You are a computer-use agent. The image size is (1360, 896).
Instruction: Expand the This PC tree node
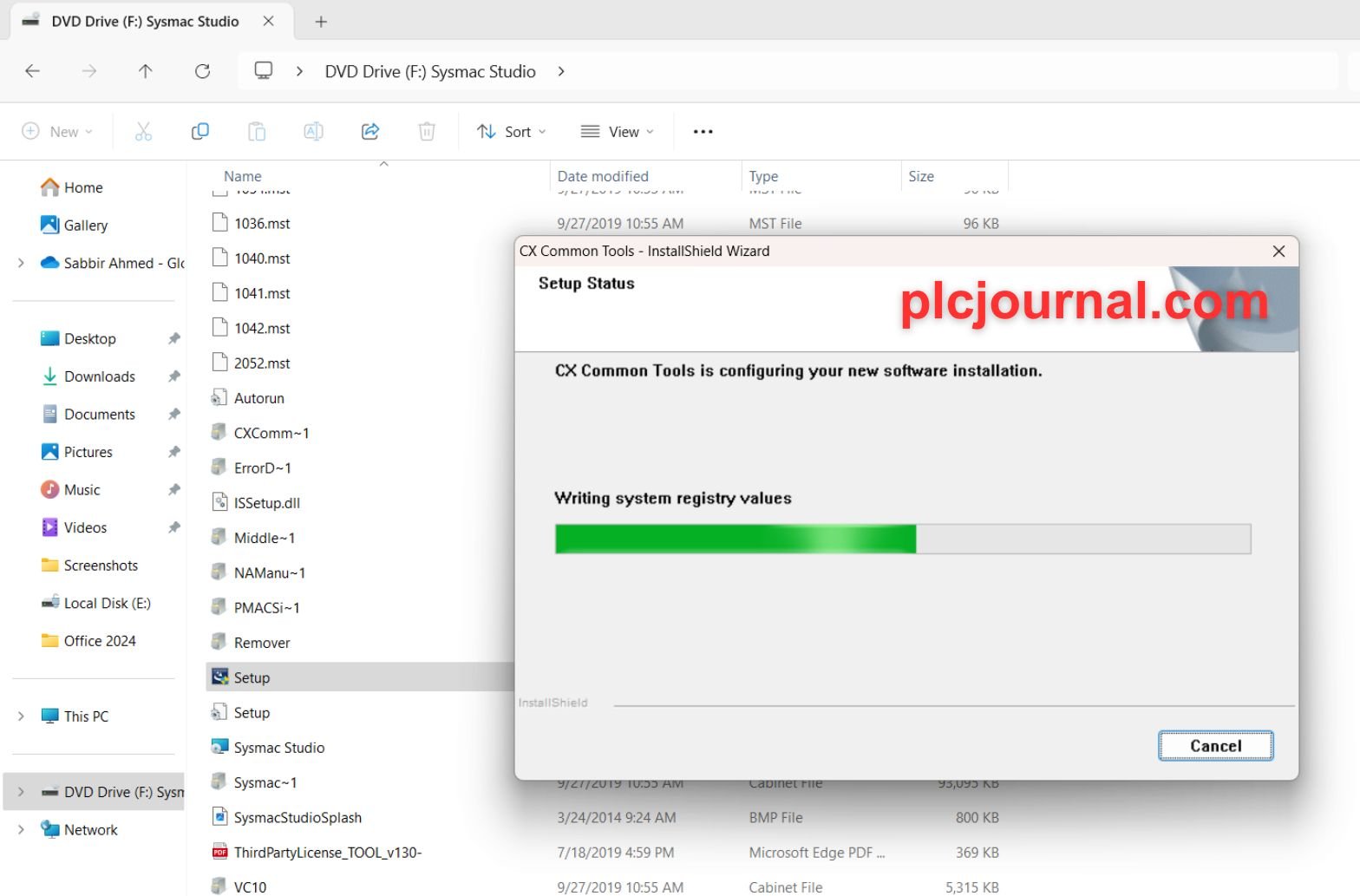21,716
